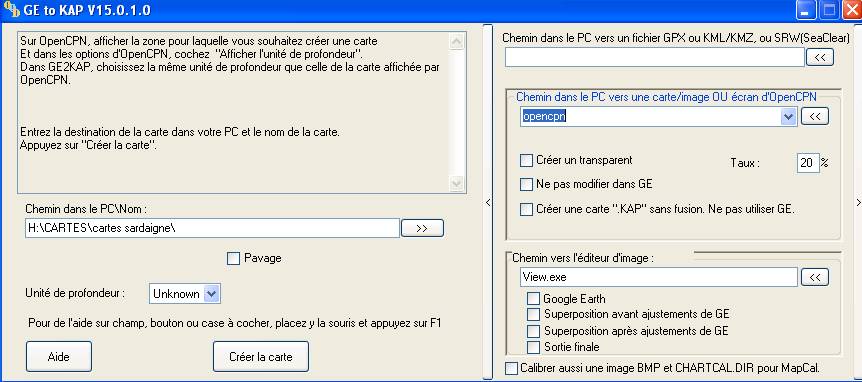This screenshot has width=862, height=382.
Task: Collapse the panel using the left < arrow
Action: click(488, 203)
